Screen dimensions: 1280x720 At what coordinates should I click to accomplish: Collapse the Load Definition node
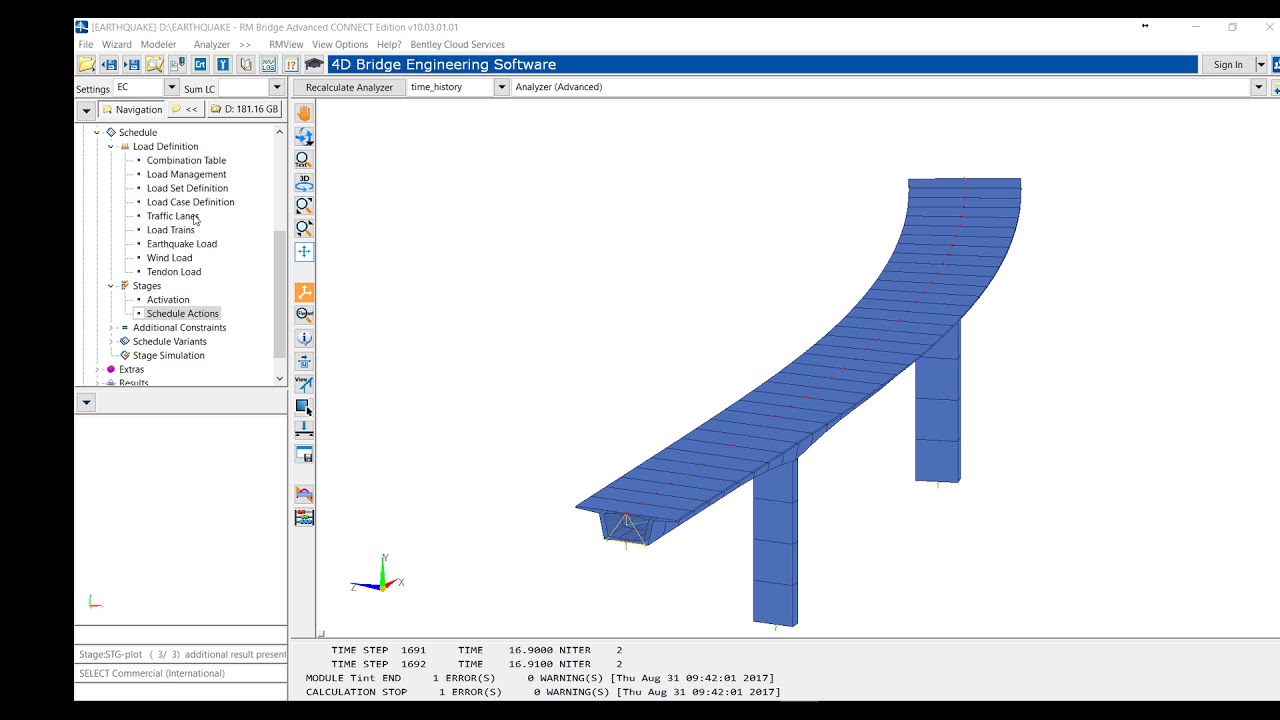pyautogui.click(x=111, y=146)
